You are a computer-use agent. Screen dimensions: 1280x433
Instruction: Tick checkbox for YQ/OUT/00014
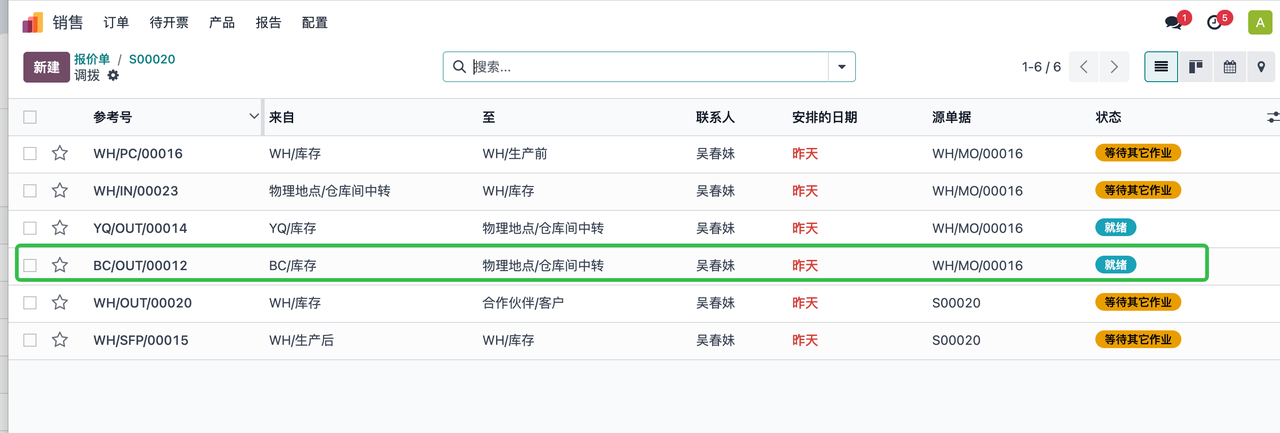30,228
